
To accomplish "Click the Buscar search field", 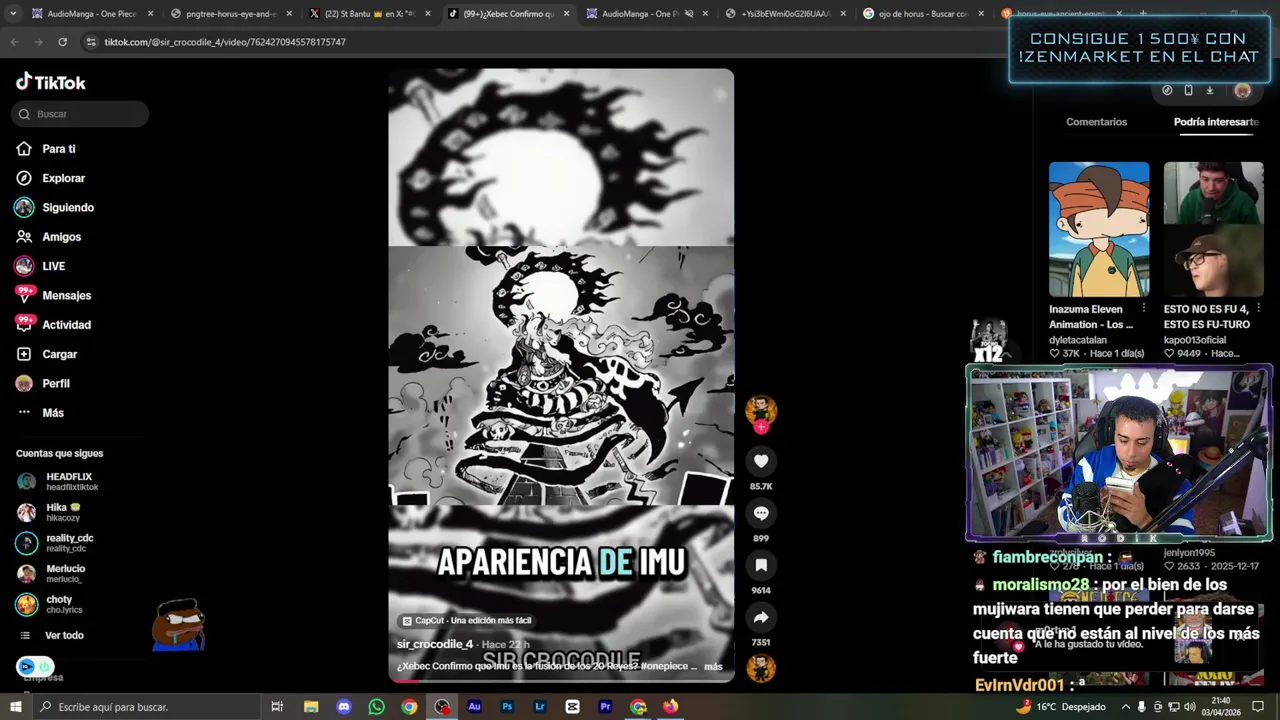I will point(80,114).
